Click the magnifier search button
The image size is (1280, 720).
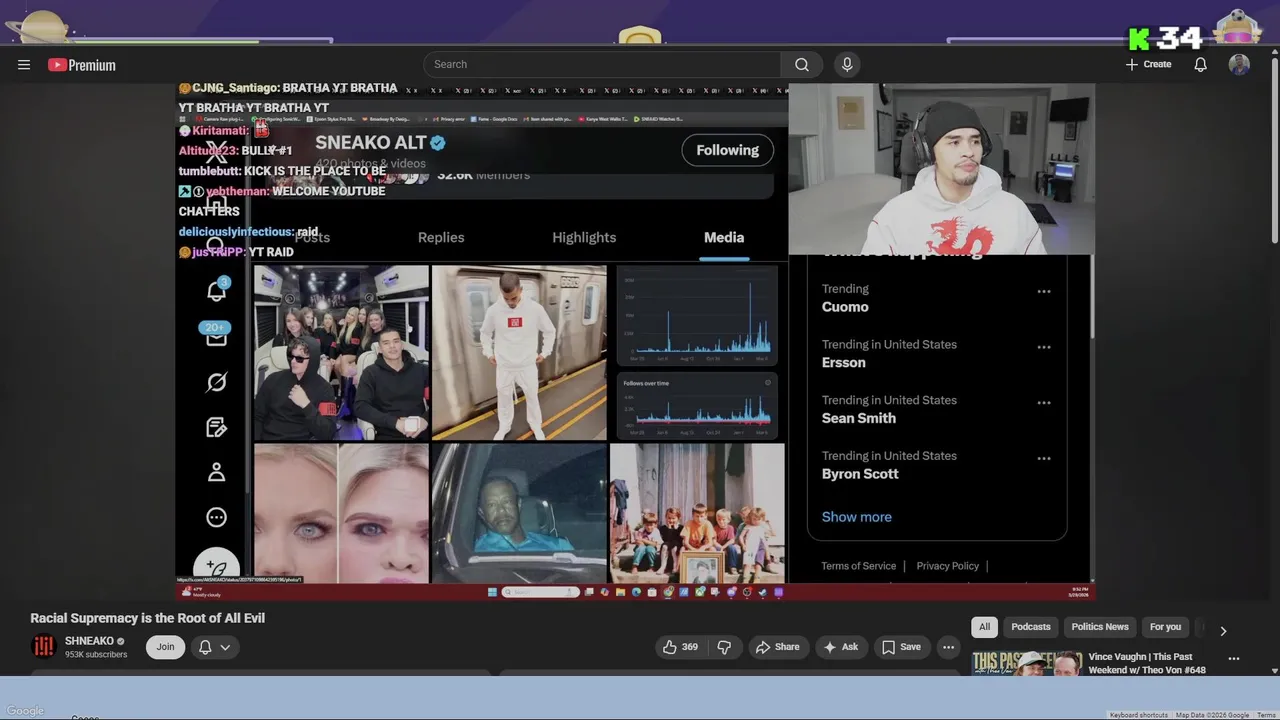pos(802,64)
